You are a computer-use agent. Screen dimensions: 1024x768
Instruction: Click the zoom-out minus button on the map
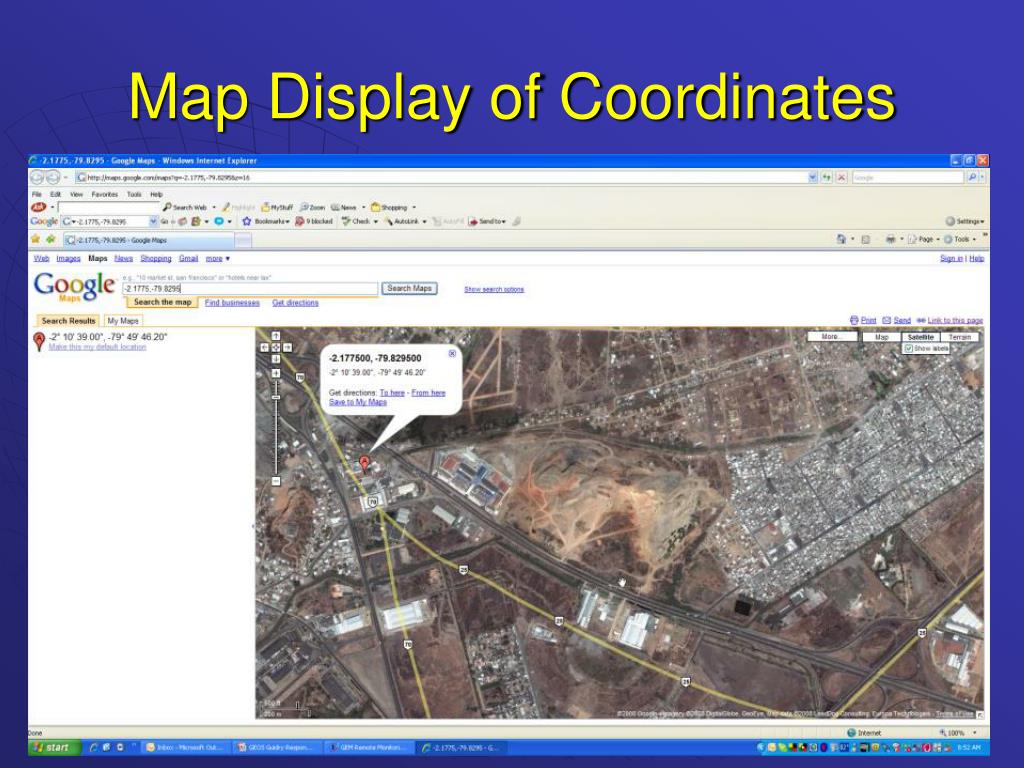[276, 481]
